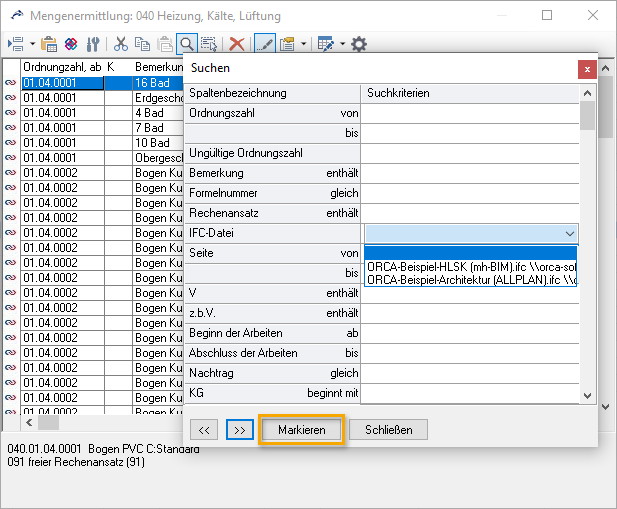Click the Ordnungszahl bis search field

point(470,134)
